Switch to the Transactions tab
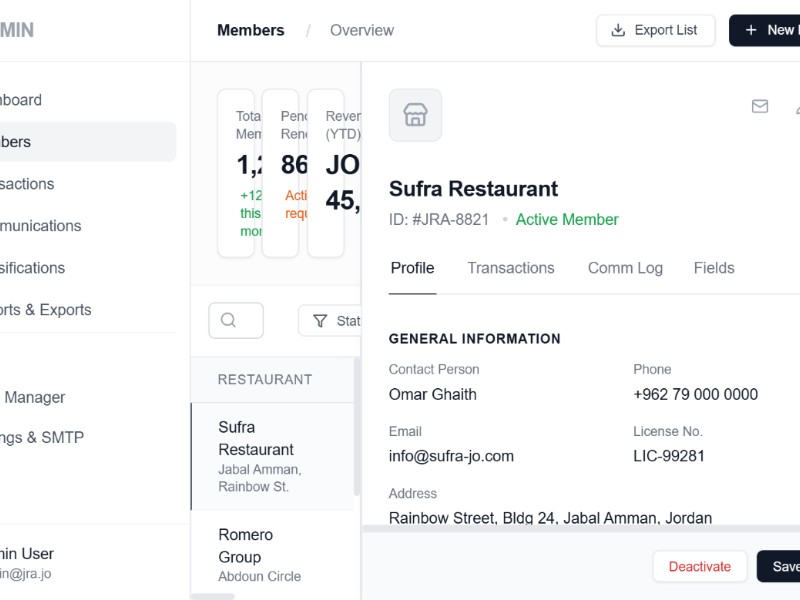800x600 pixels. [x=510, y=268]
